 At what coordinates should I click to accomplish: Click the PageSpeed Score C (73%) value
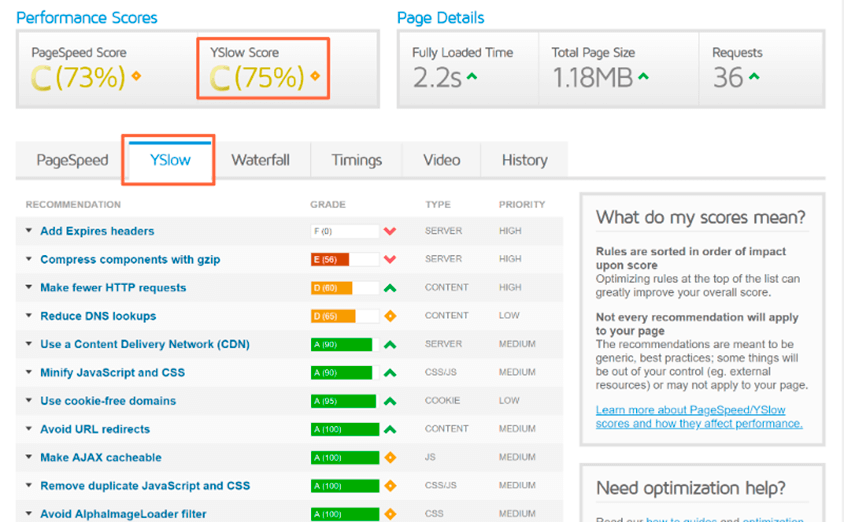pyautogui.click(x=78, y=77)
